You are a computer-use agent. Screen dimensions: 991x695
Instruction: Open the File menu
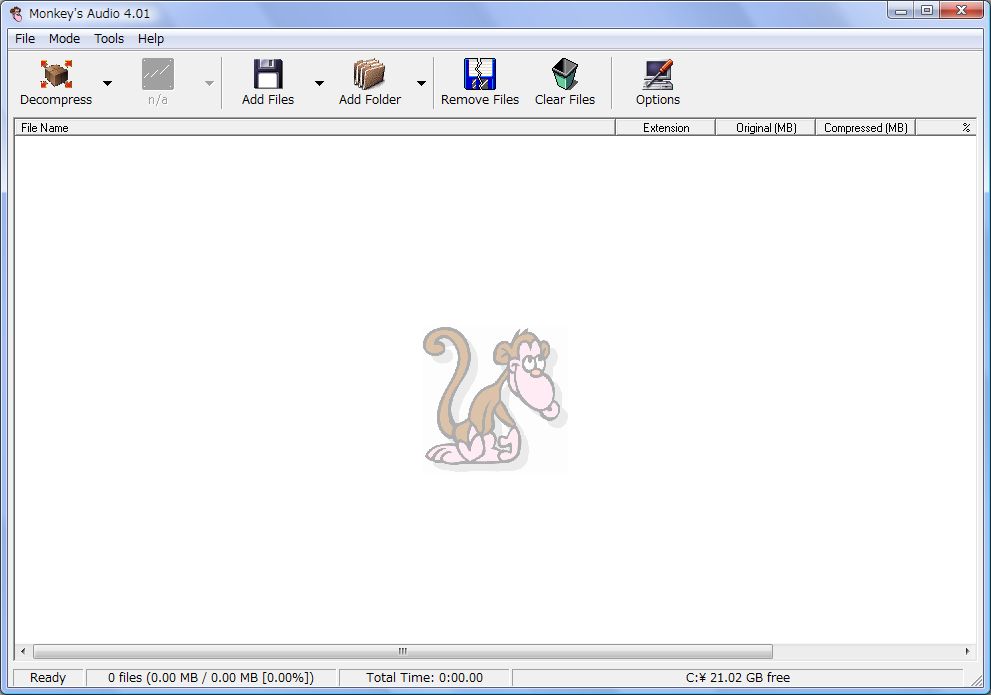click(x=25, y=39)
